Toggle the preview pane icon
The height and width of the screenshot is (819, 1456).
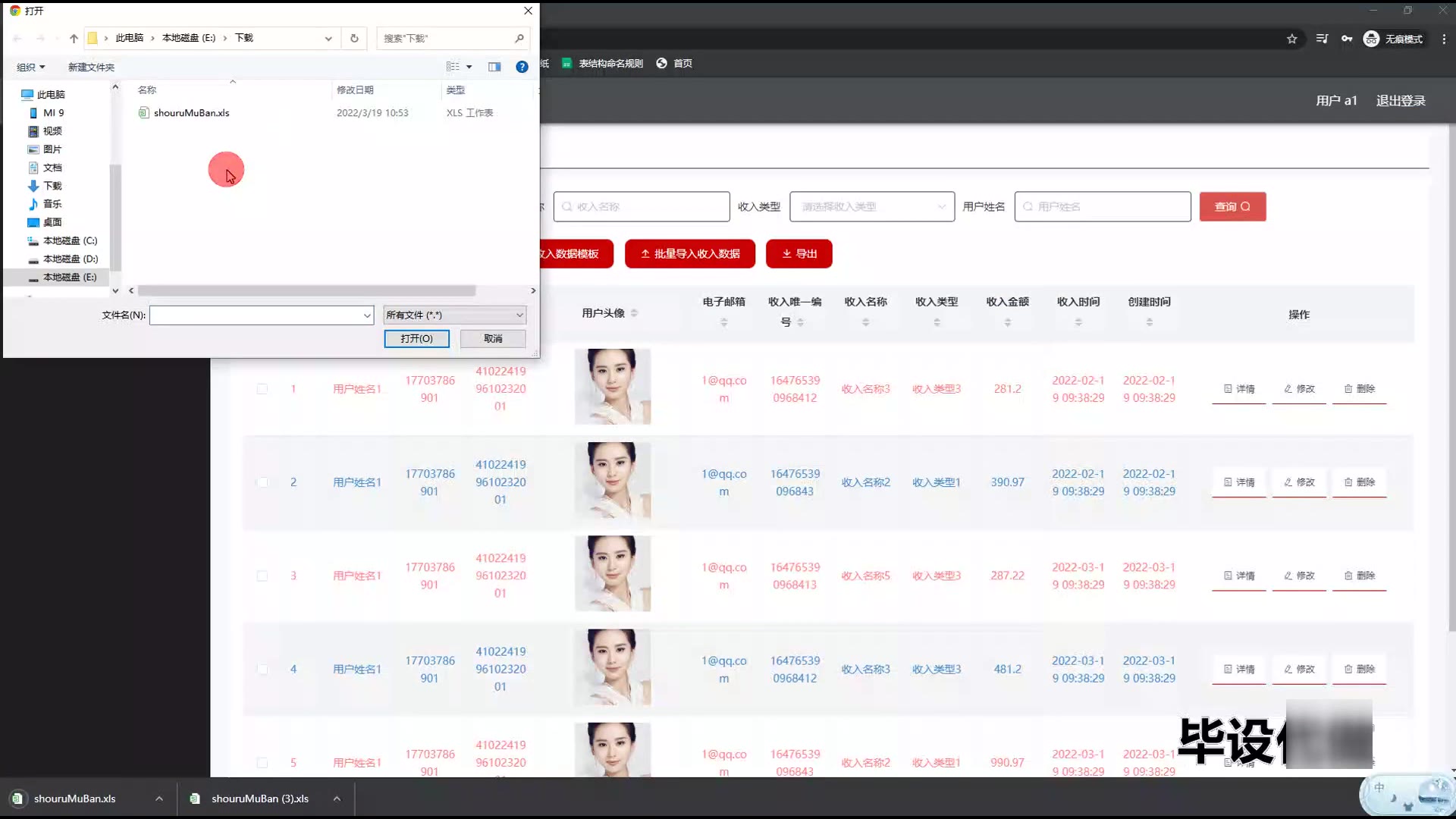point(494,67)
